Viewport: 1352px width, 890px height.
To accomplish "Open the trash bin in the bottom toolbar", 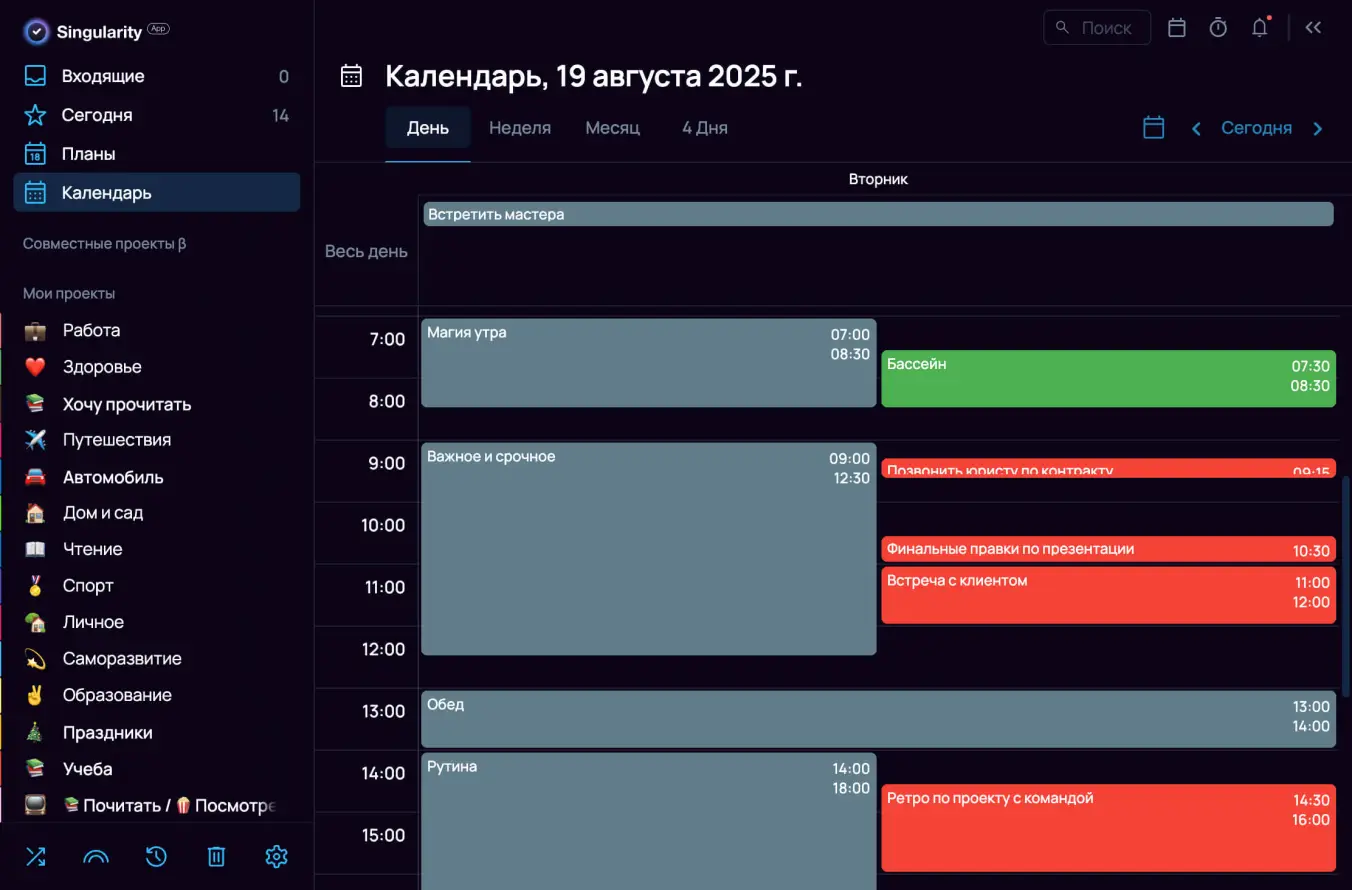I will [x=216, y=857].
